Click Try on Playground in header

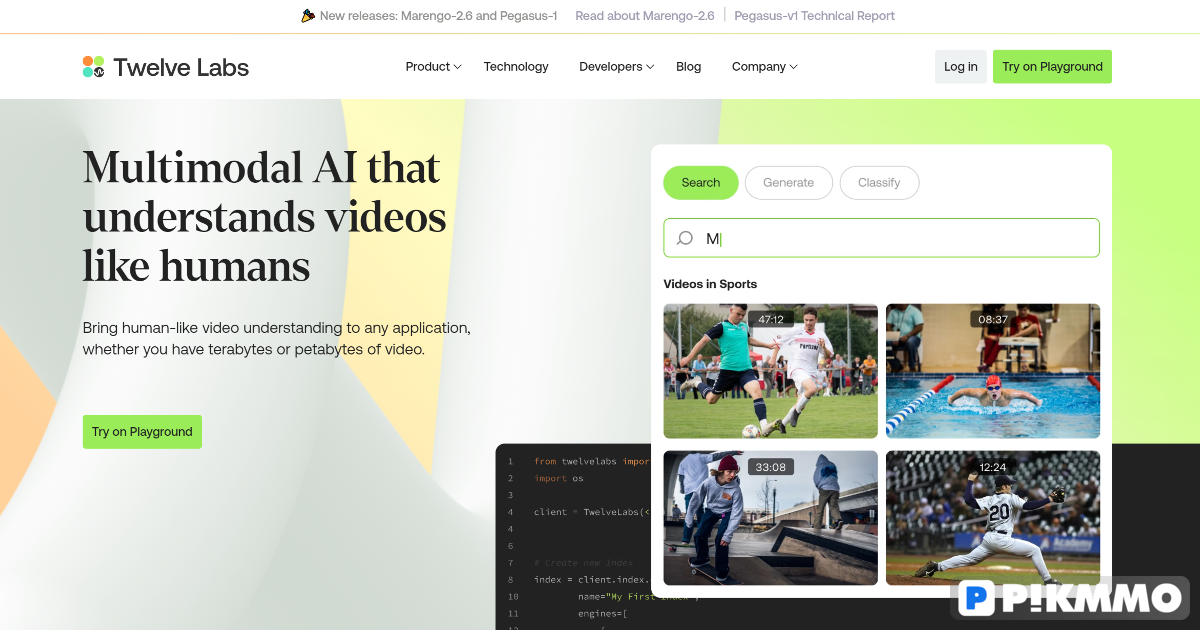[x=1052, y=67]
